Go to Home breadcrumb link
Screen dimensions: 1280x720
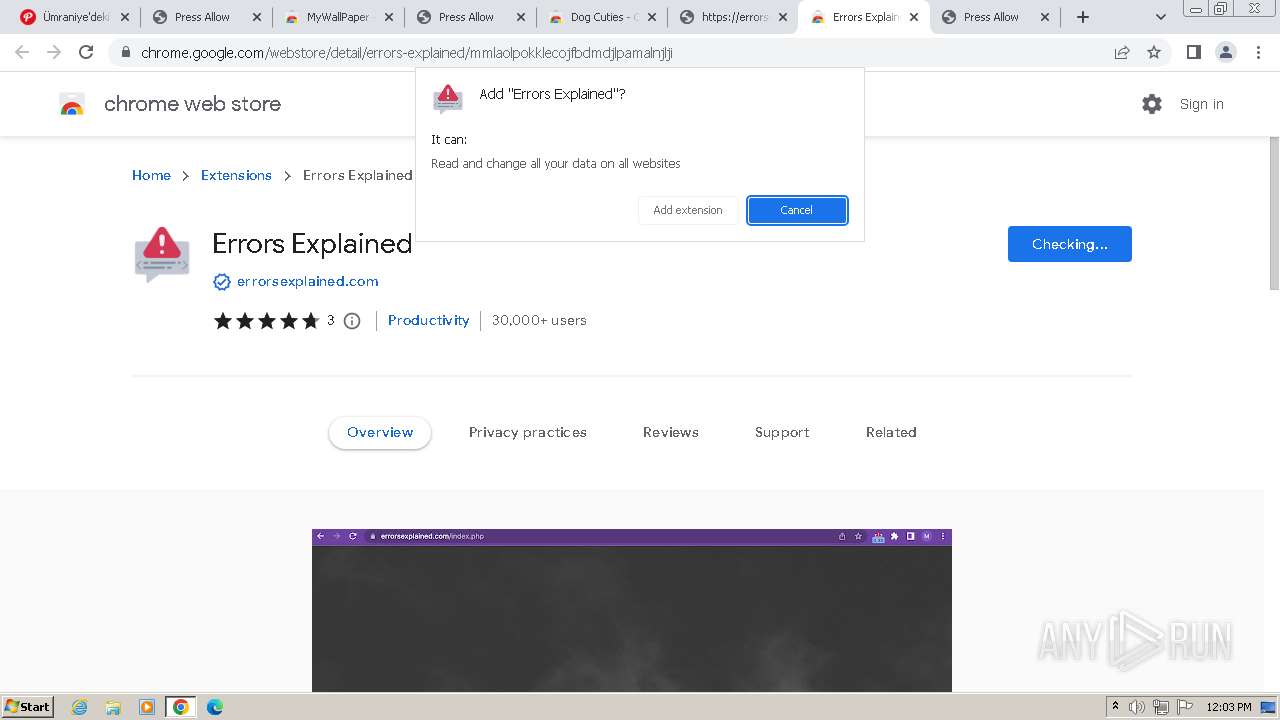[x=151, y=175]
